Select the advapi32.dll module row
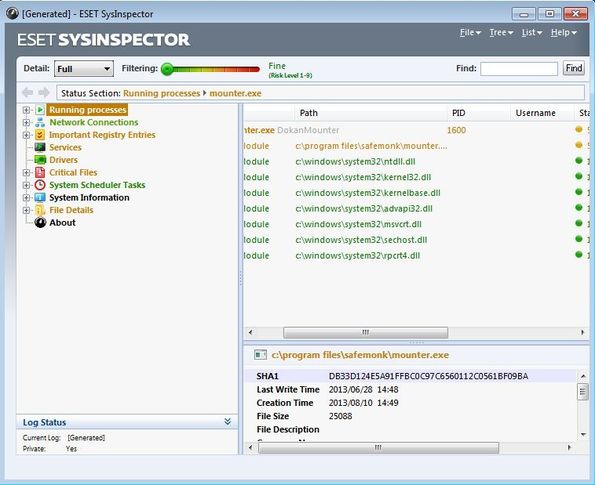595x485 pixels. (x=416, y=208)
